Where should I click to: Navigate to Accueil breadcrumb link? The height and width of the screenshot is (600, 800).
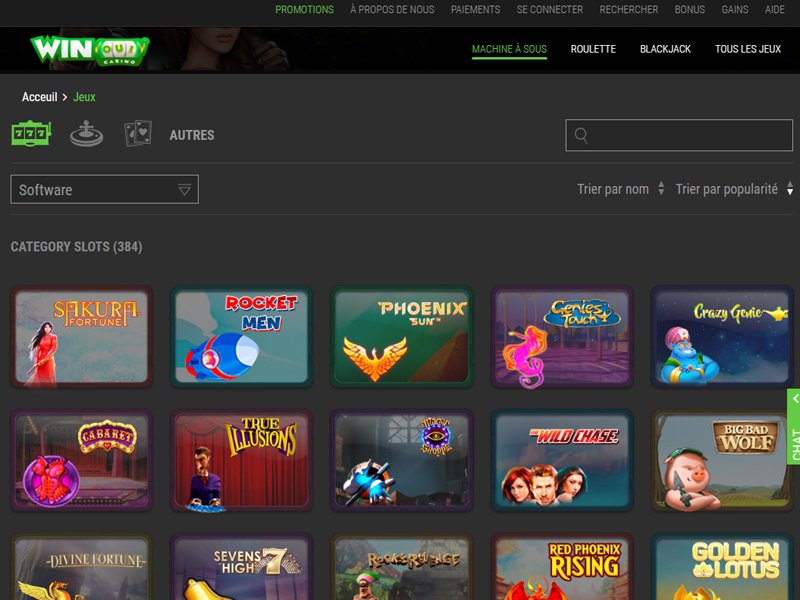[39, 97]
